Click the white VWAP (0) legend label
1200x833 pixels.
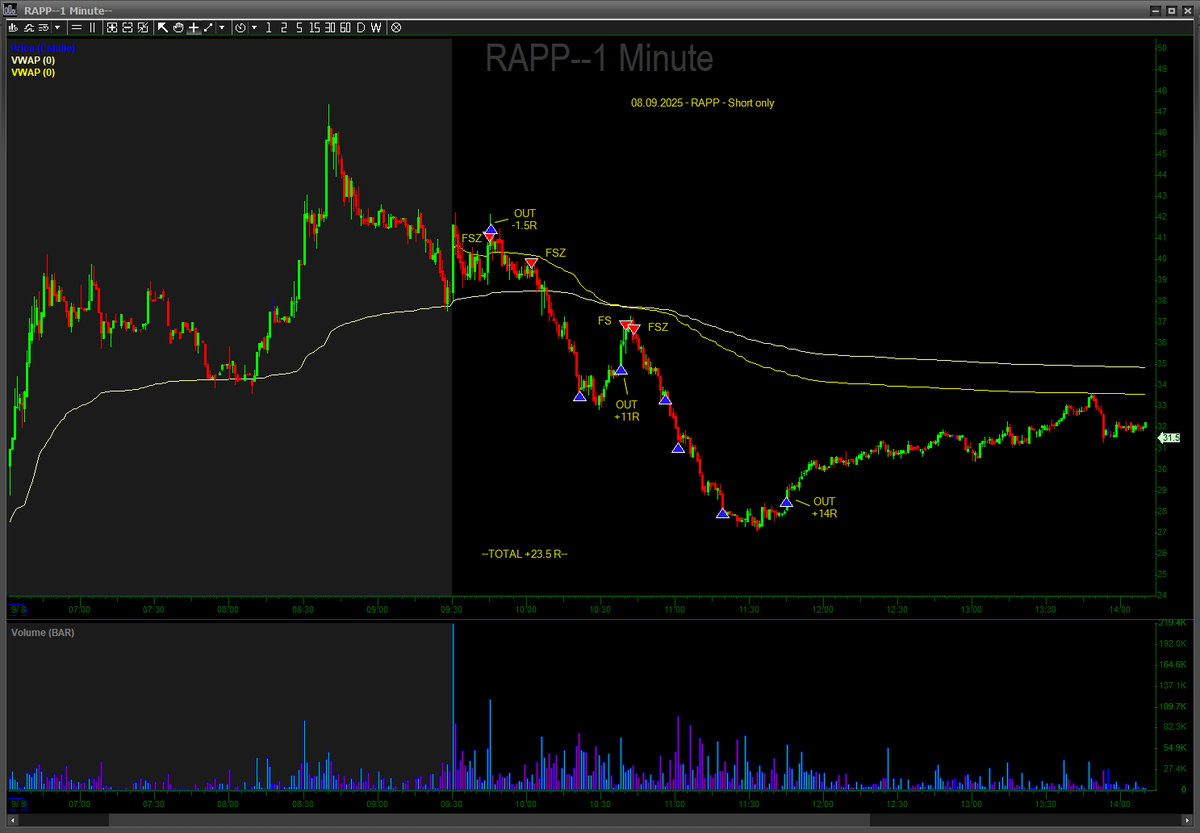pyautogui.click(x=33, y=60)
